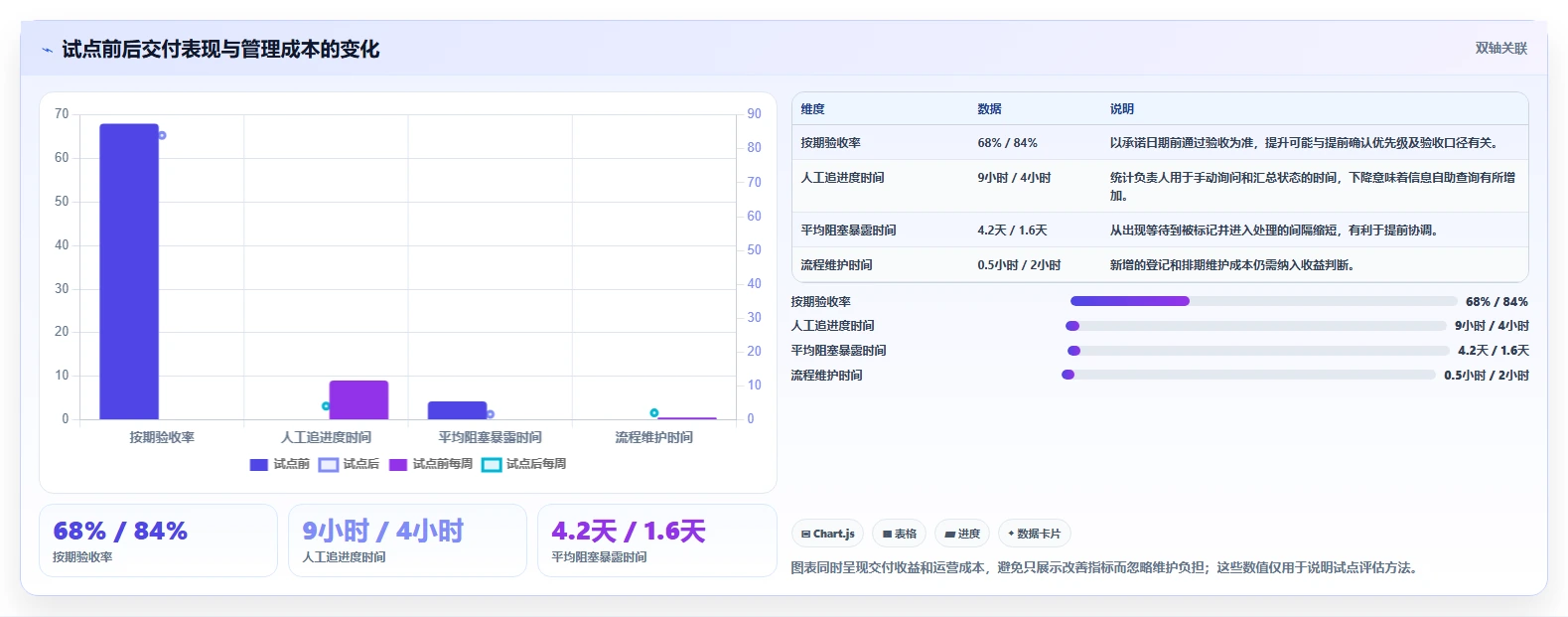Click the 双轴关联 label in header
Image resolution: width=1568 pixels, height=617 pixels.
click(1500, 49)
